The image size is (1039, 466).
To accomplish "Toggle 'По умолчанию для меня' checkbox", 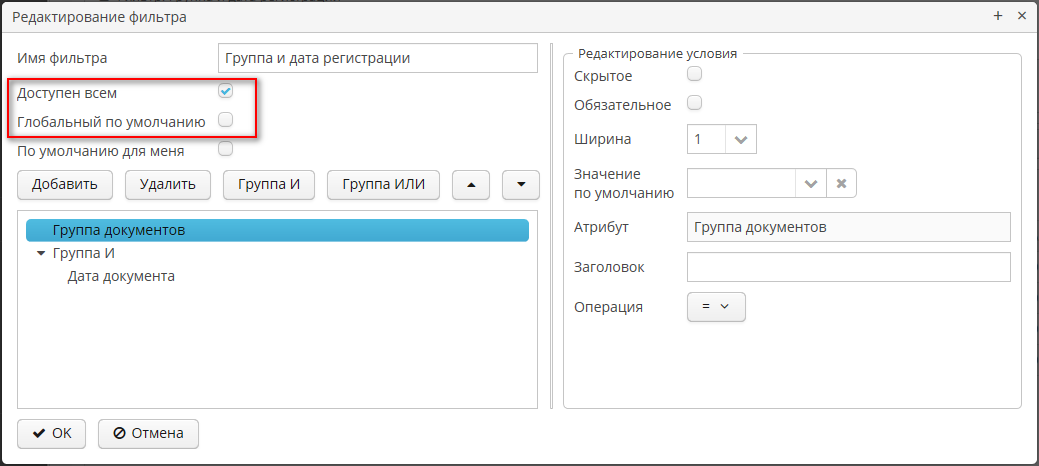I will point(226,150).
